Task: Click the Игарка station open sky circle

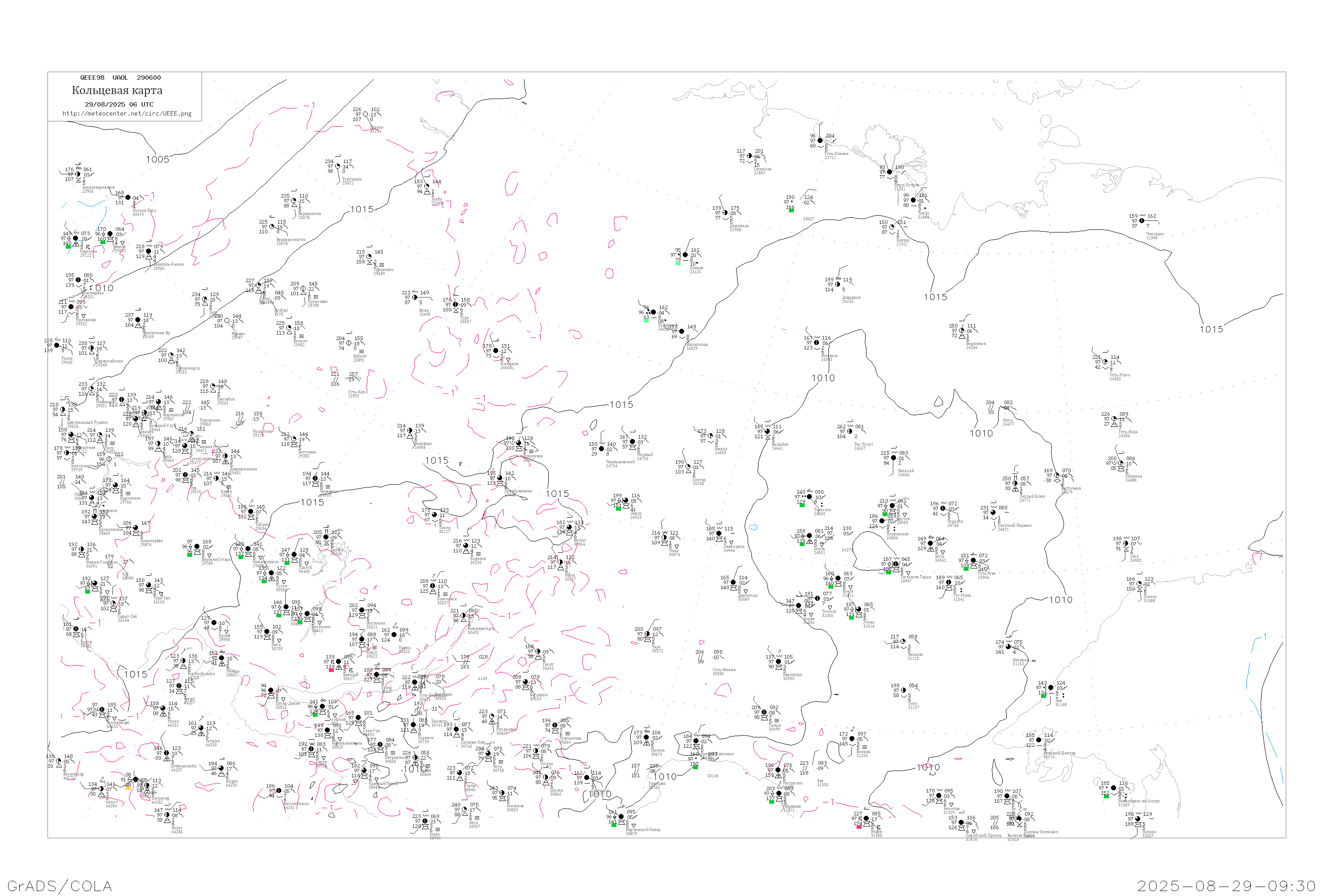Action: tap(365, 114)
